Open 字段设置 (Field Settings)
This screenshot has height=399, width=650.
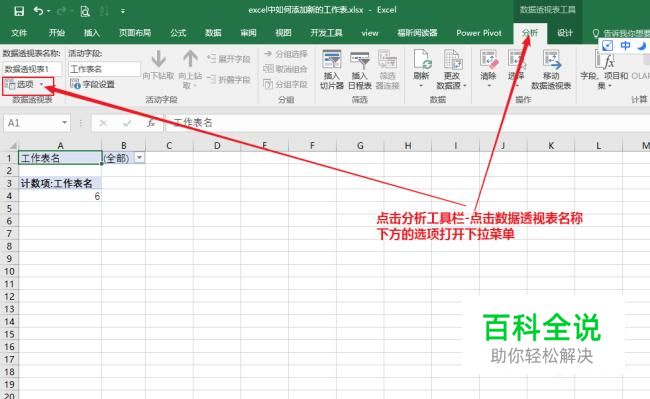[92, 85]
